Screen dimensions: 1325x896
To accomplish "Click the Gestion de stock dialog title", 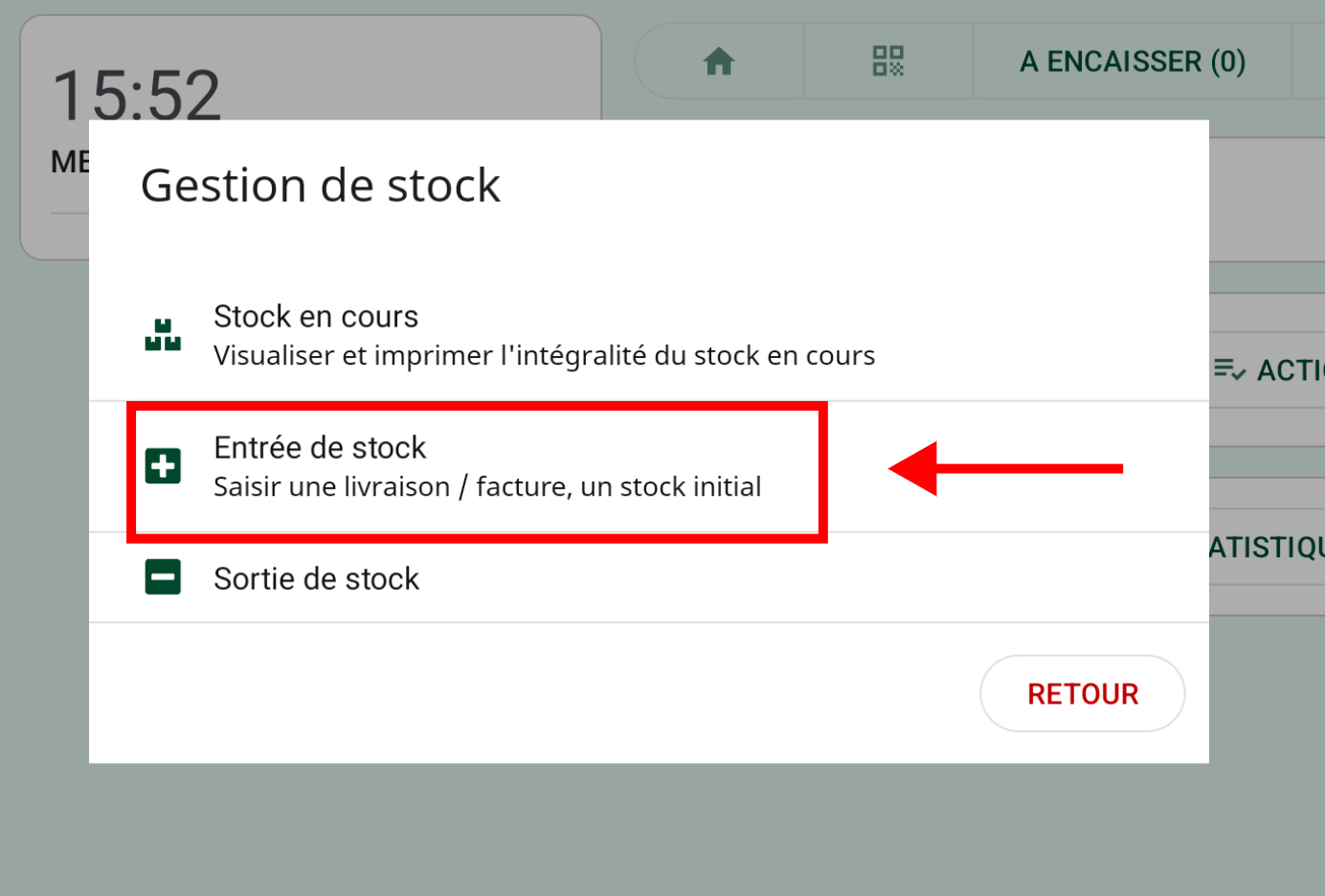I will point(321,186).
